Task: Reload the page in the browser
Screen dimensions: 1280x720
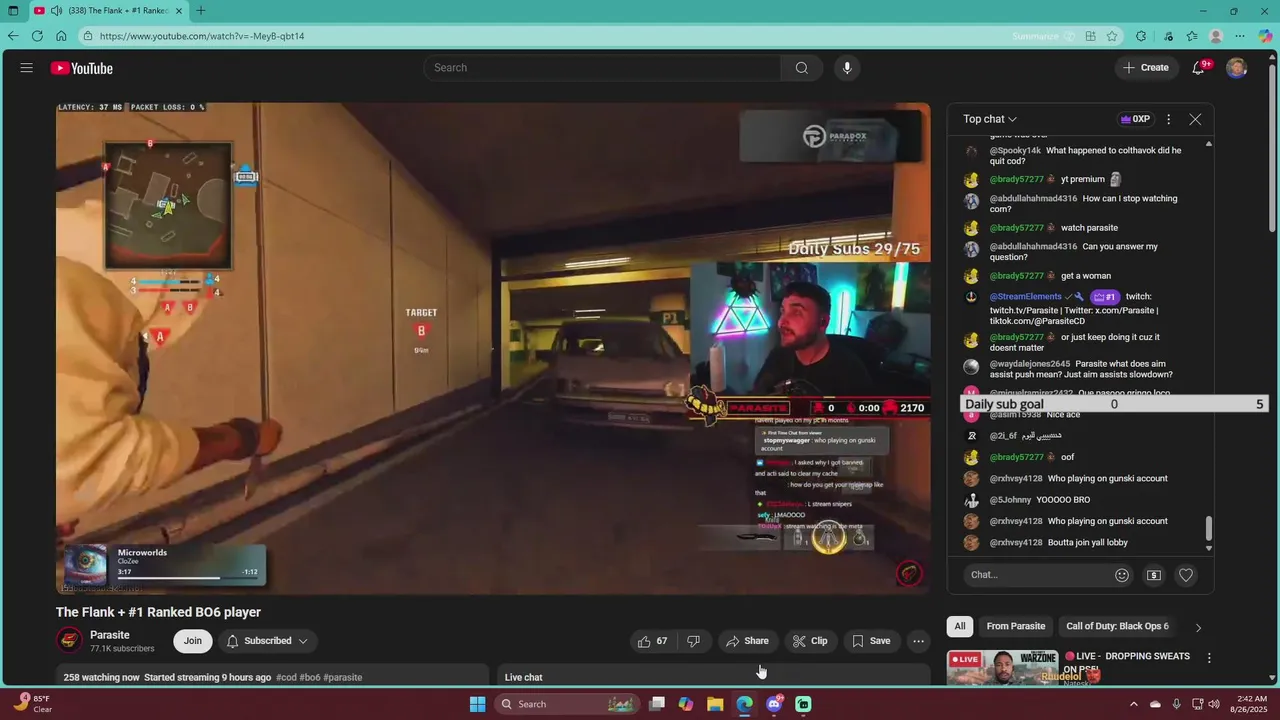Action: click(37, 36)
